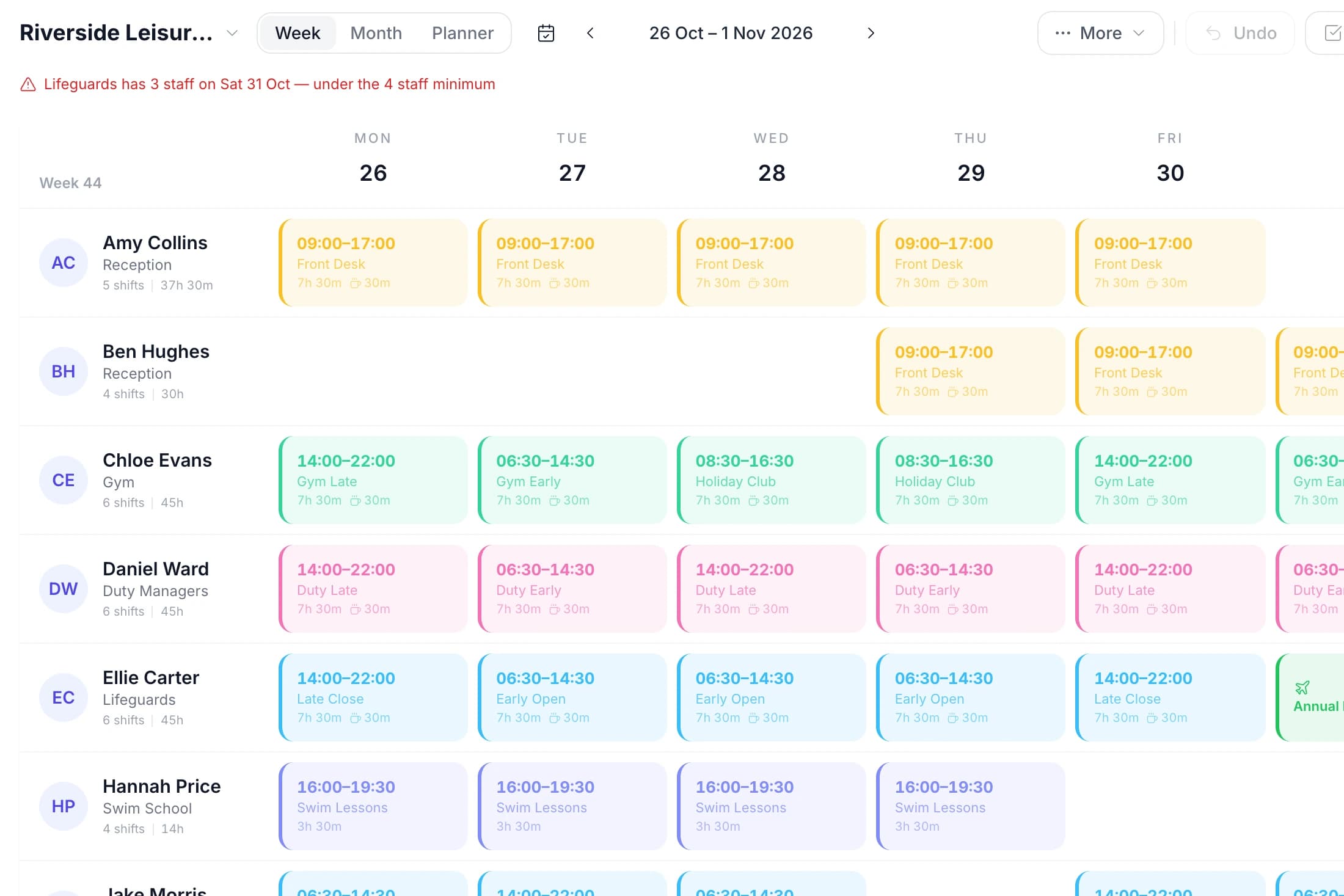Open Amy Collins Tuesday Front Desk shift

[x=572, y=263]
